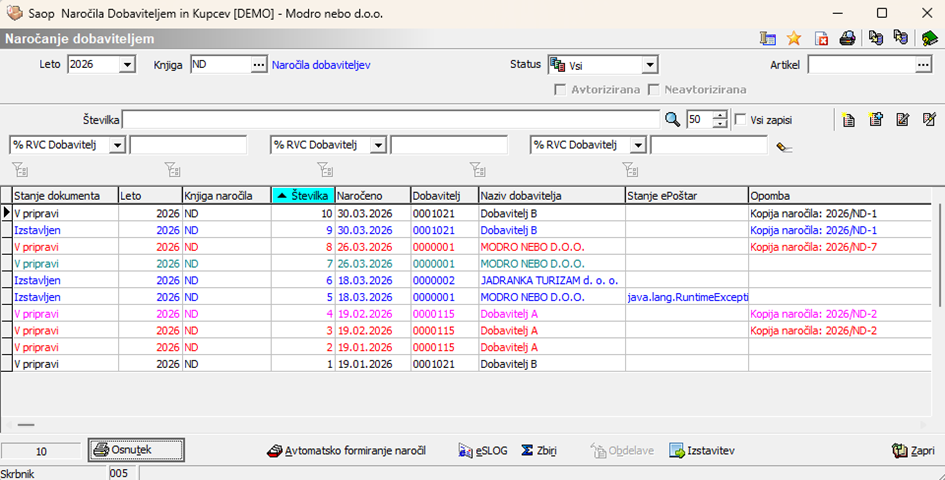Image resolution: width=945 pixels, height=480 pixels.
Task: Focus the Številka search input field
Action: (391, 119)
